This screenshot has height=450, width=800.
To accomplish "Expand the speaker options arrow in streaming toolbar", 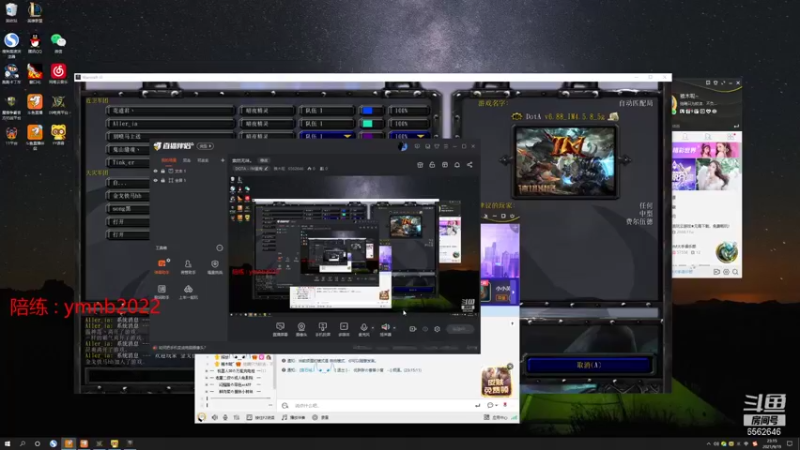I will point(394,328).
